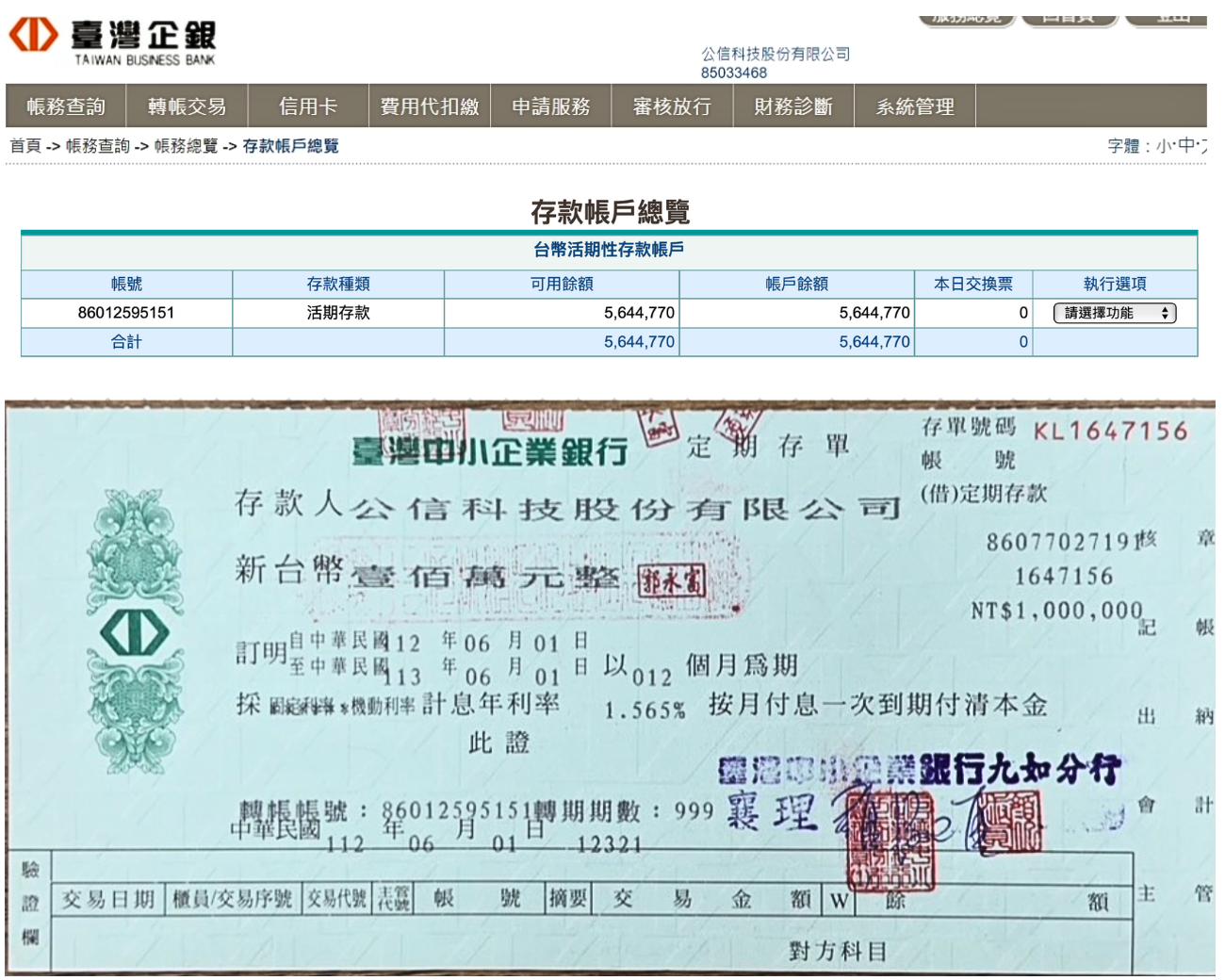Open the 系統管理 menu
This screenshot has height=980, width=1225.
(x=915, y=106)
